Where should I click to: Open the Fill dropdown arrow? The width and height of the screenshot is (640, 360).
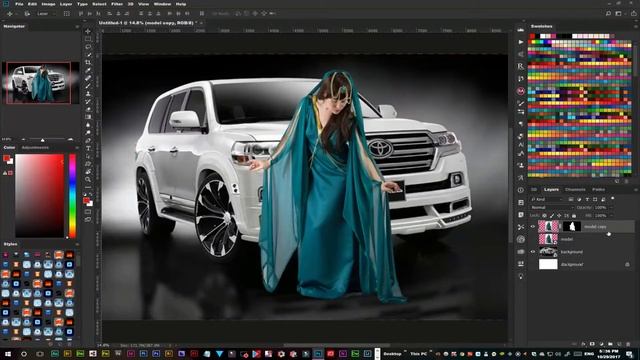[x=611, y=216]
